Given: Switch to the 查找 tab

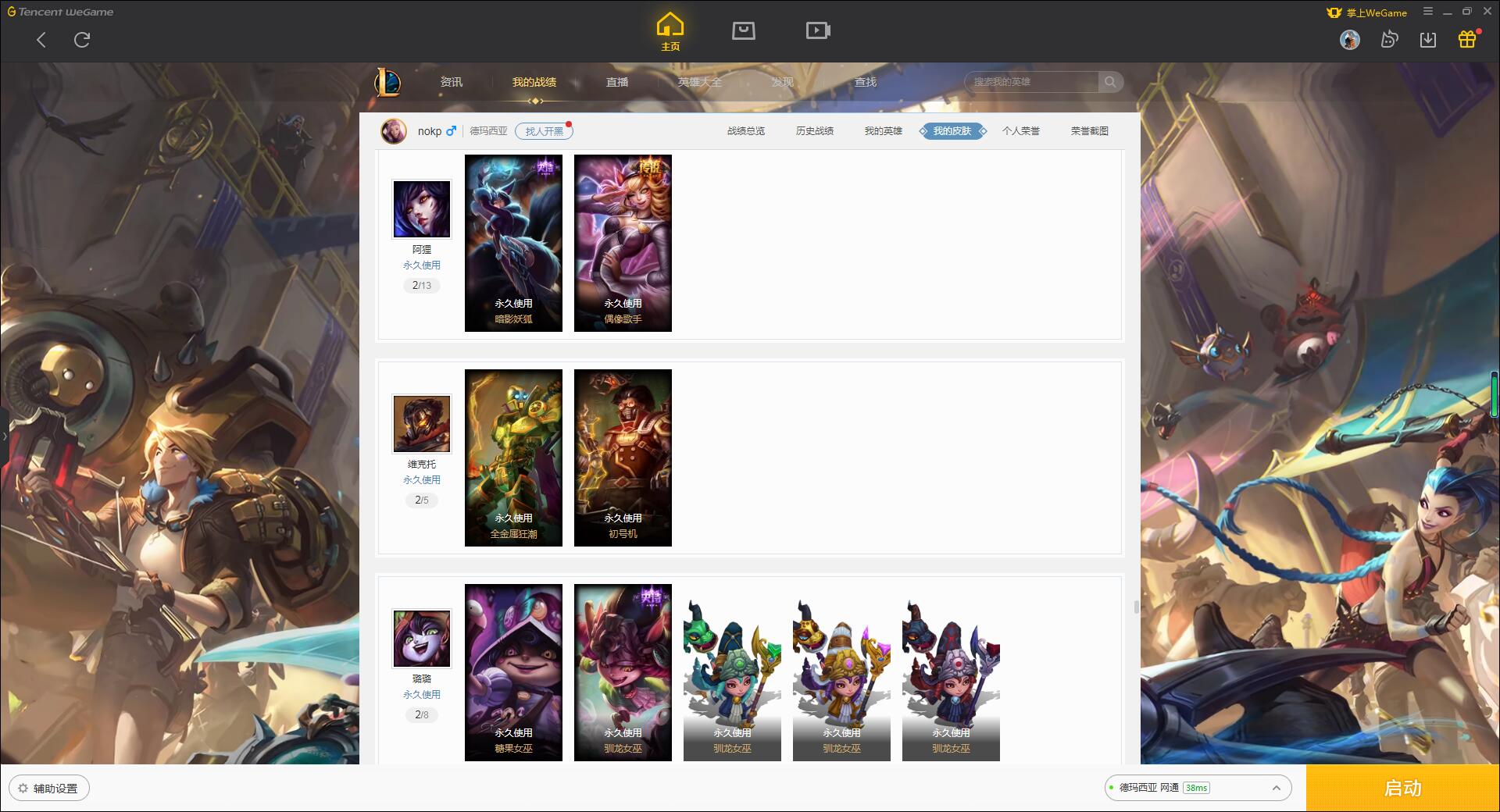Looking at the screenshot, I should click(x=866, y=82).
